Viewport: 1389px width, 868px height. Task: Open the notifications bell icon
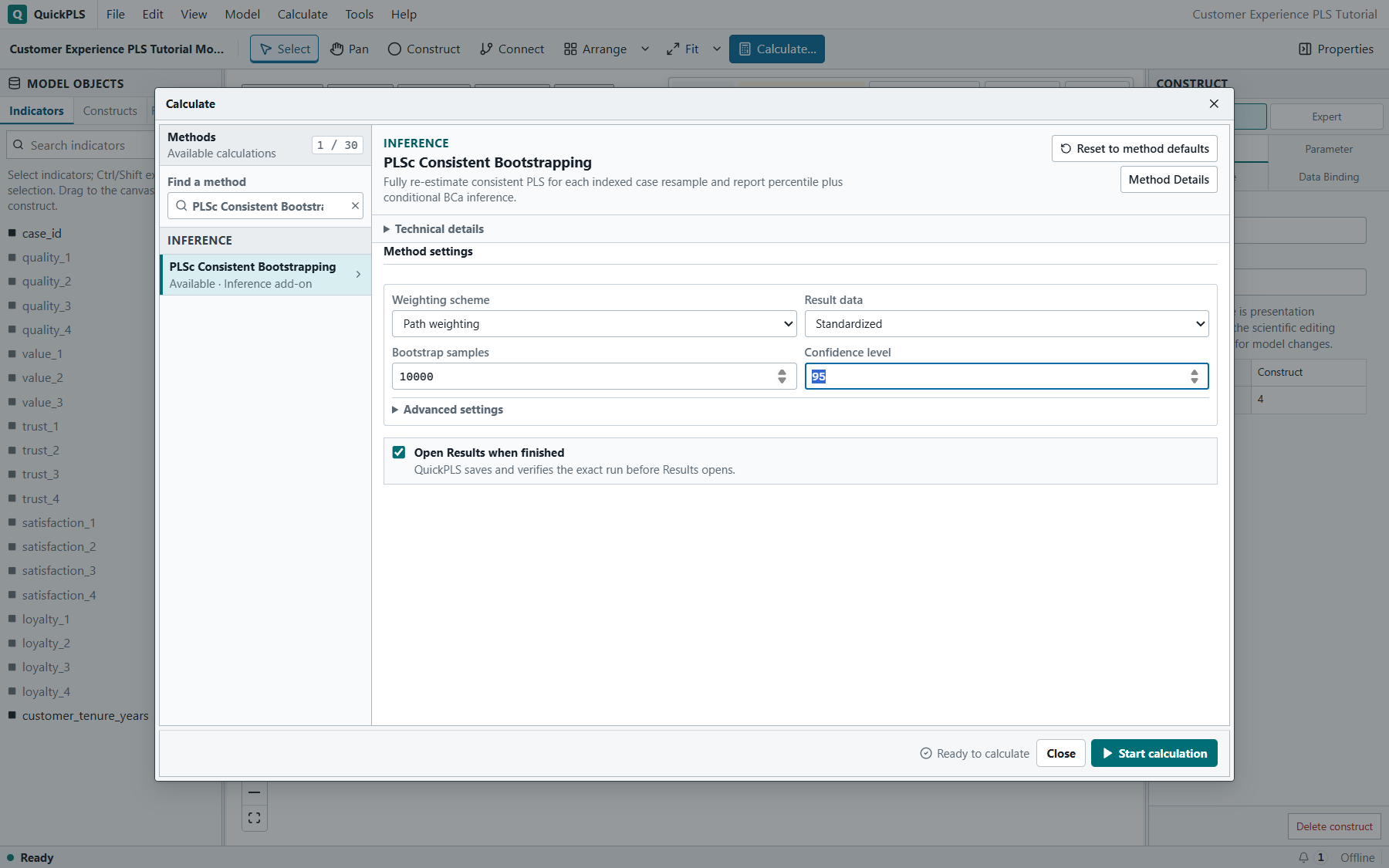pos(1303,857)
